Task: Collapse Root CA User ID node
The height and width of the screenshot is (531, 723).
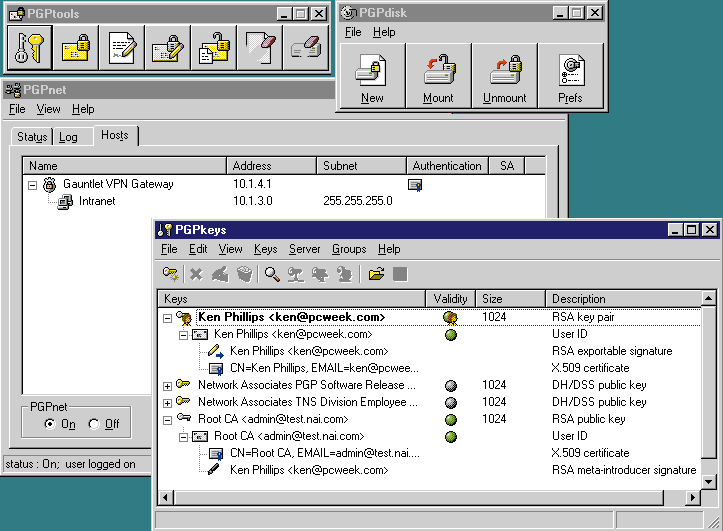Action: pos(183,437)
